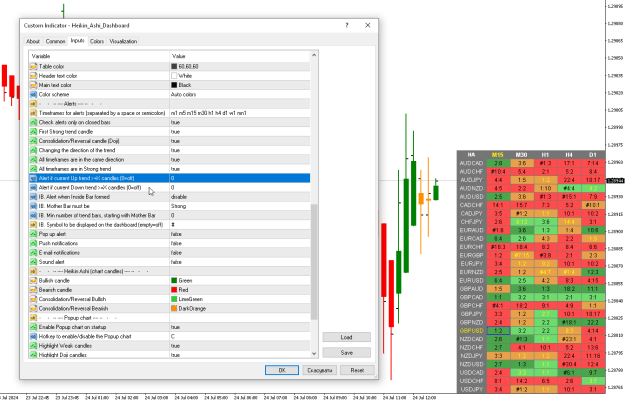The image size is (625, 403).
Task: Switch to the About tab
Action: pos(33,41)
